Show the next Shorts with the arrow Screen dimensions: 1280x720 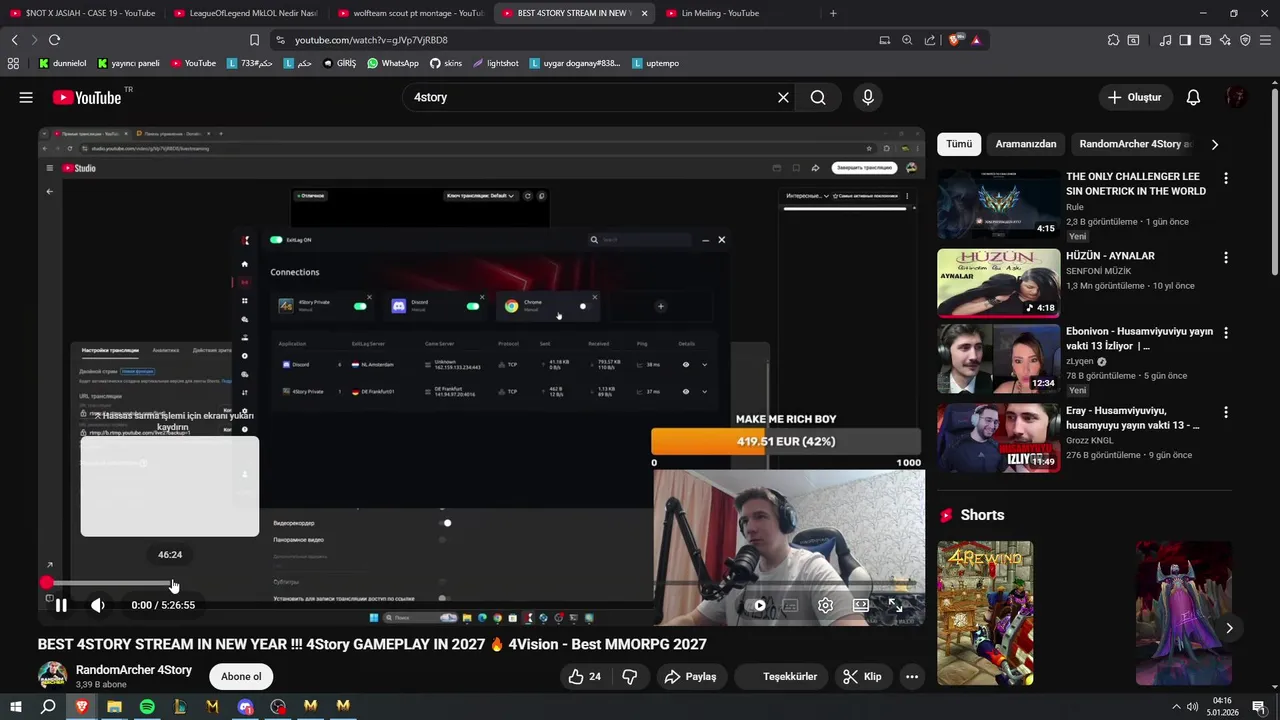click(x=1229, y=628)
